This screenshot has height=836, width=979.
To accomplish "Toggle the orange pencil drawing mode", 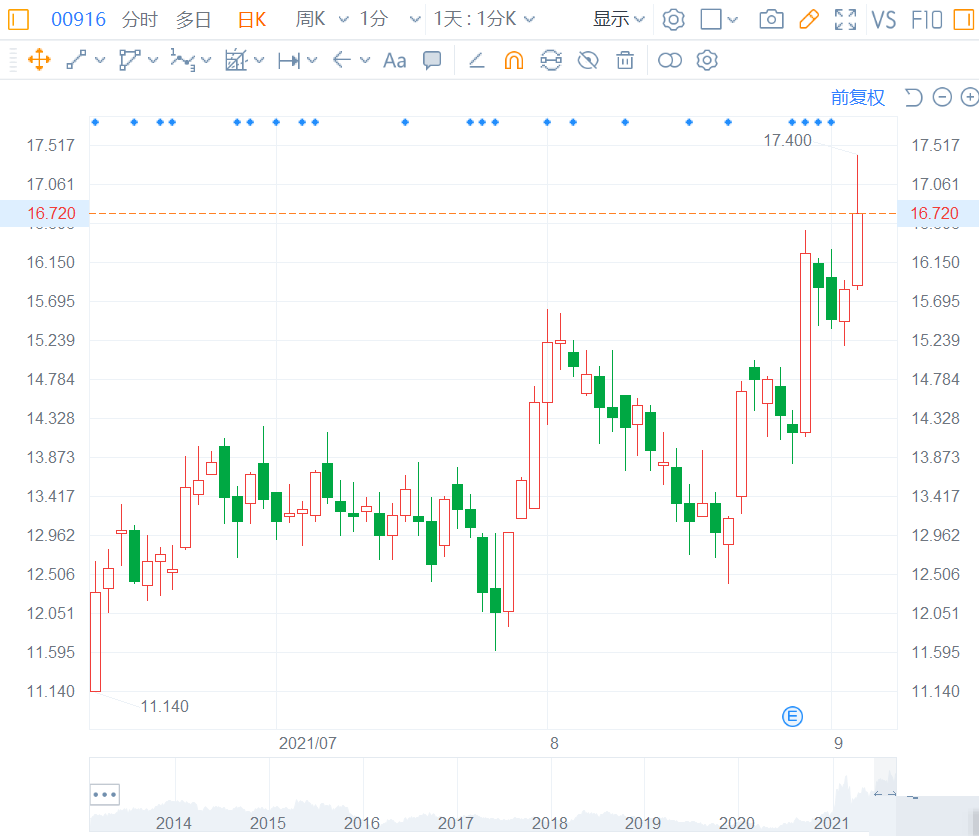I will (x=809, y=19).
